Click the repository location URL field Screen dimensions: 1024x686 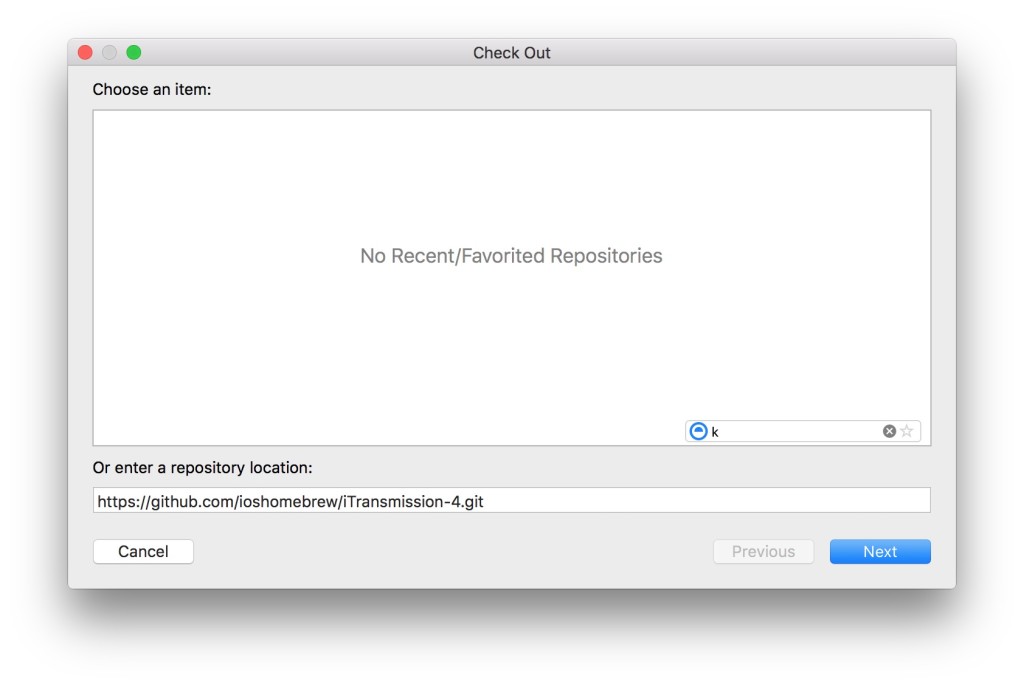click(511, 500)
